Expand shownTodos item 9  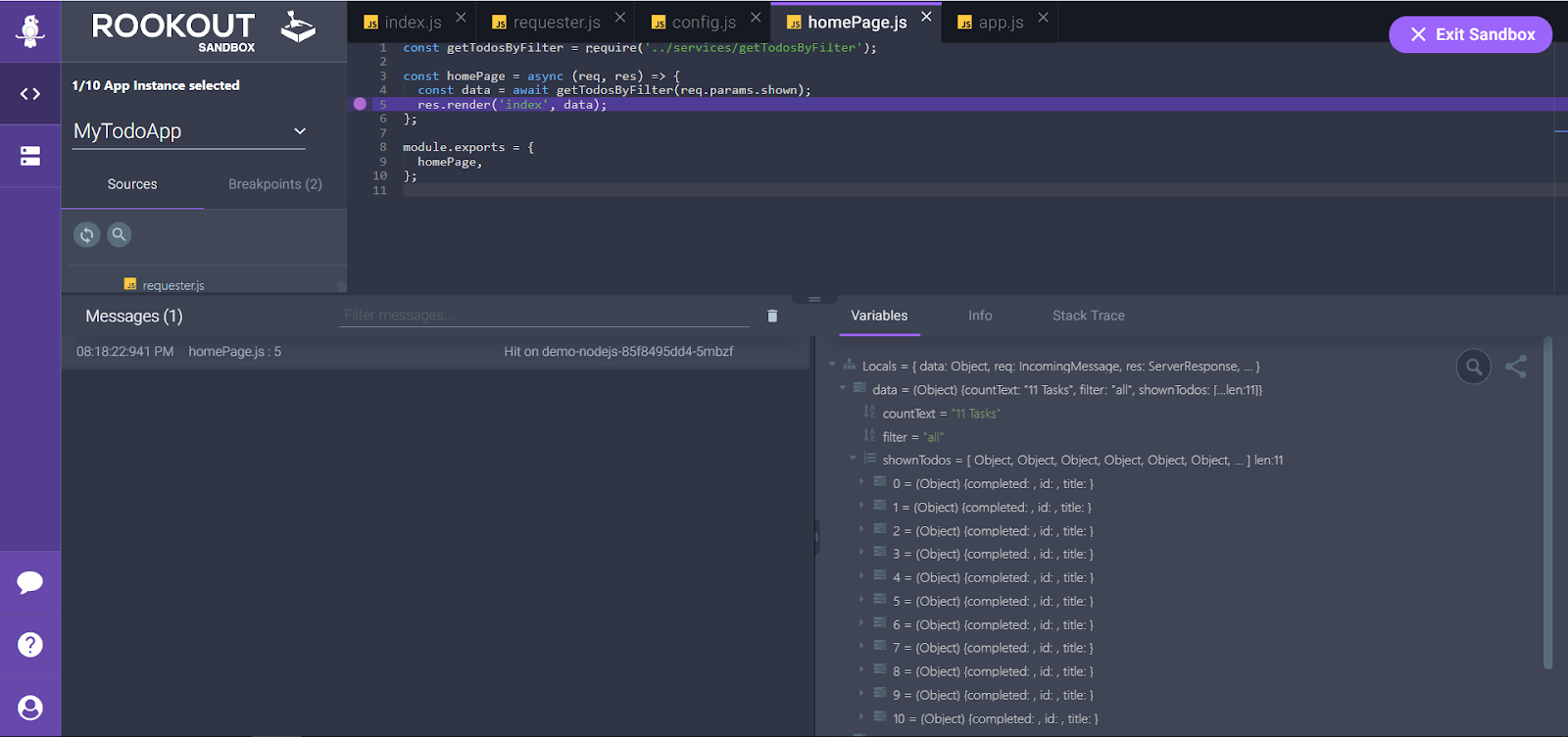click(x=861, y=694)
